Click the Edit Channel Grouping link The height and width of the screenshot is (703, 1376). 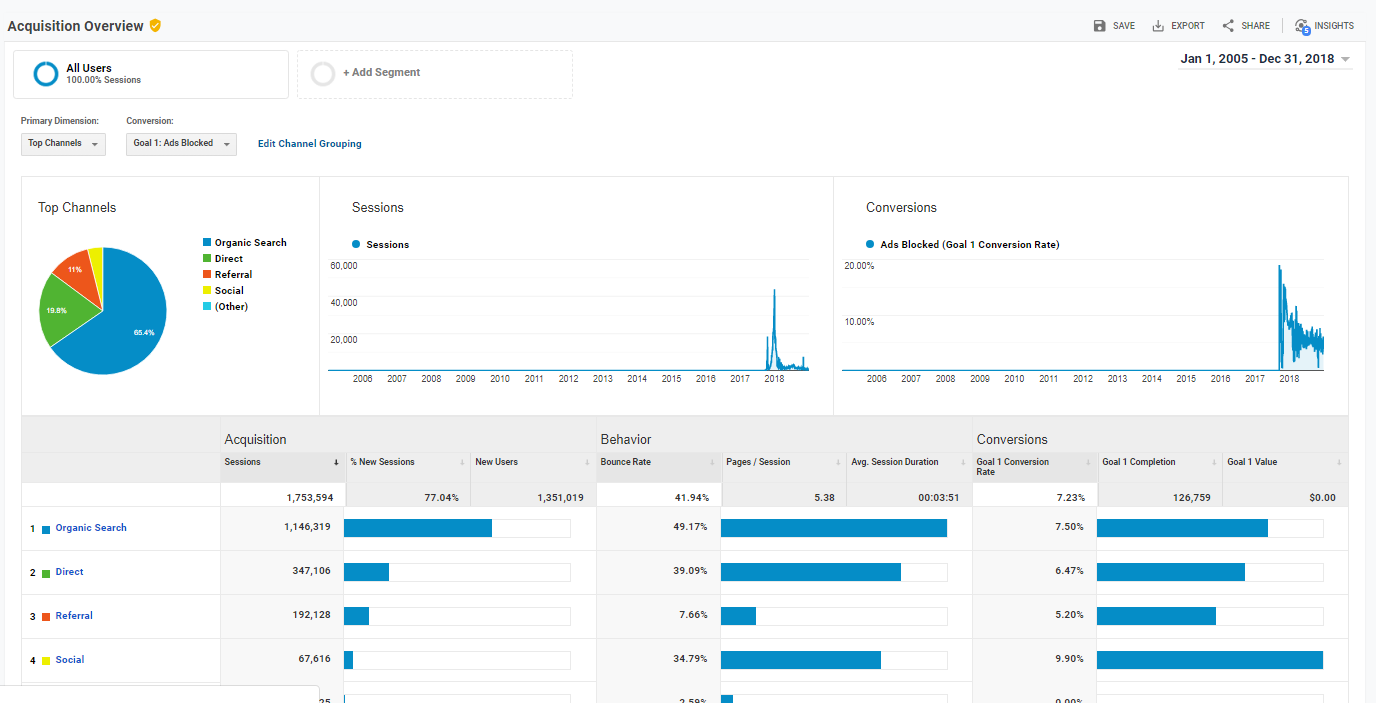coord(310,144)
